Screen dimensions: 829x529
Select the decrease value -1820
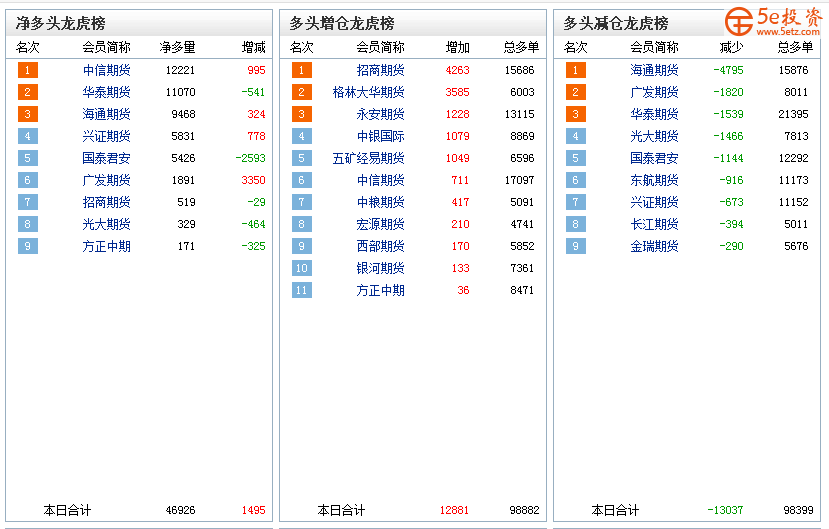tap(728, 92)
